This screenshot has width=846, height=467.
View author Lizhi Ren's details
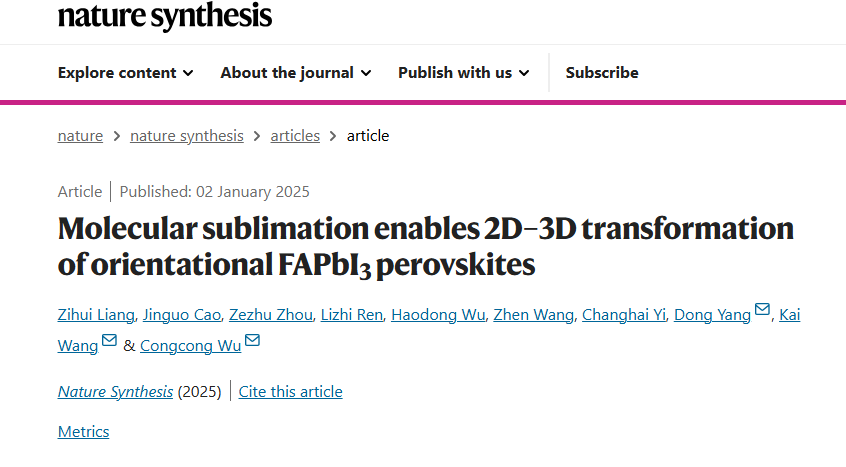coord(352,314)
